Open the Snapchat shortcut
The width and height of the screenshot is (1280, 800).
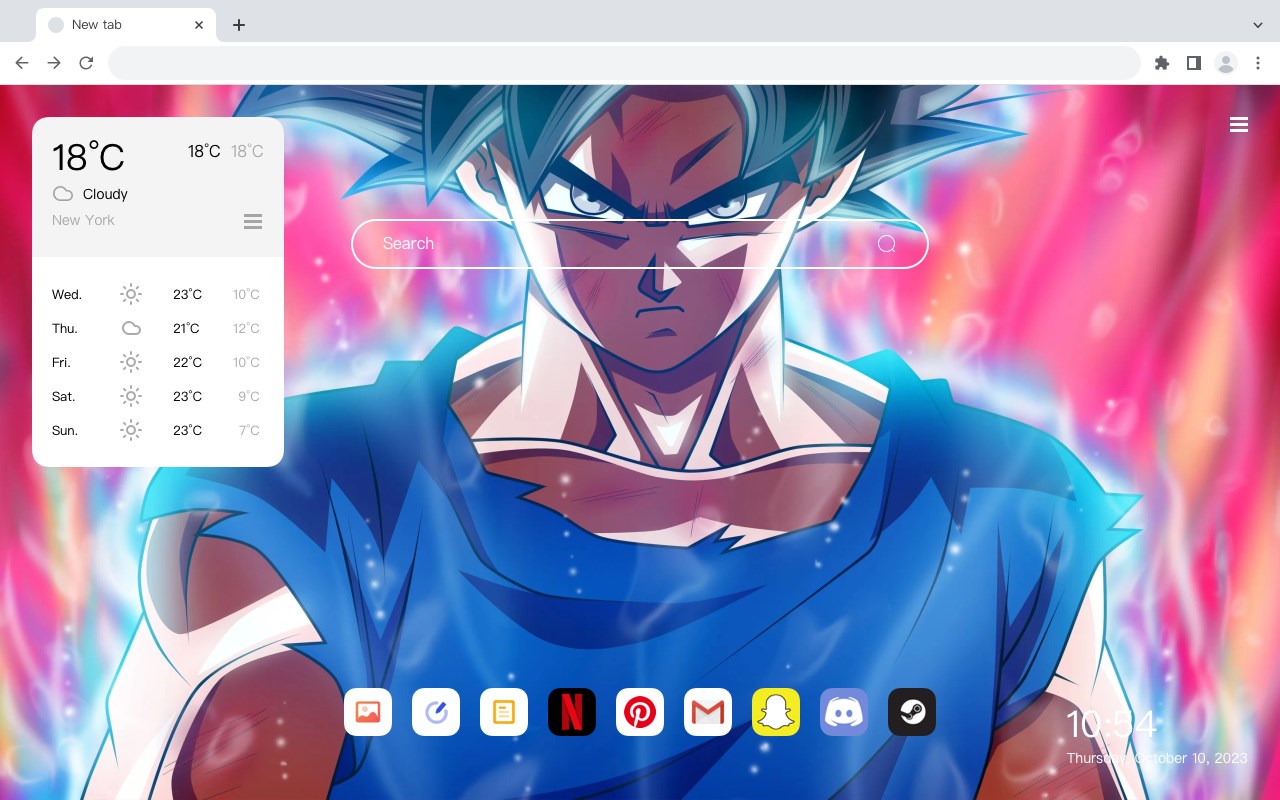(x=776, y=712)
